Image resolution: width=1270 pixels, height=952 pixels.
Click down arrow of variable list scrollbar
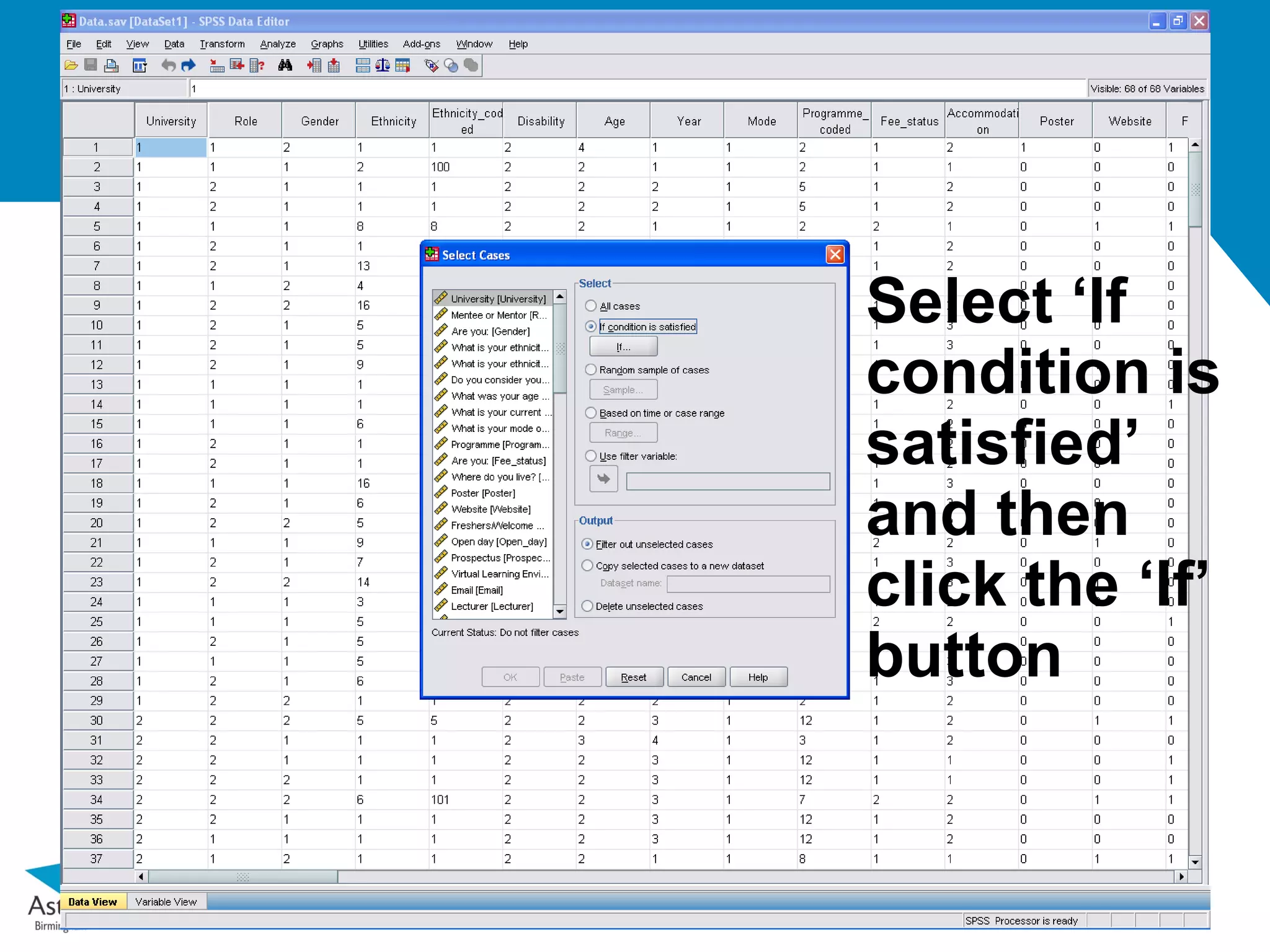560,611
